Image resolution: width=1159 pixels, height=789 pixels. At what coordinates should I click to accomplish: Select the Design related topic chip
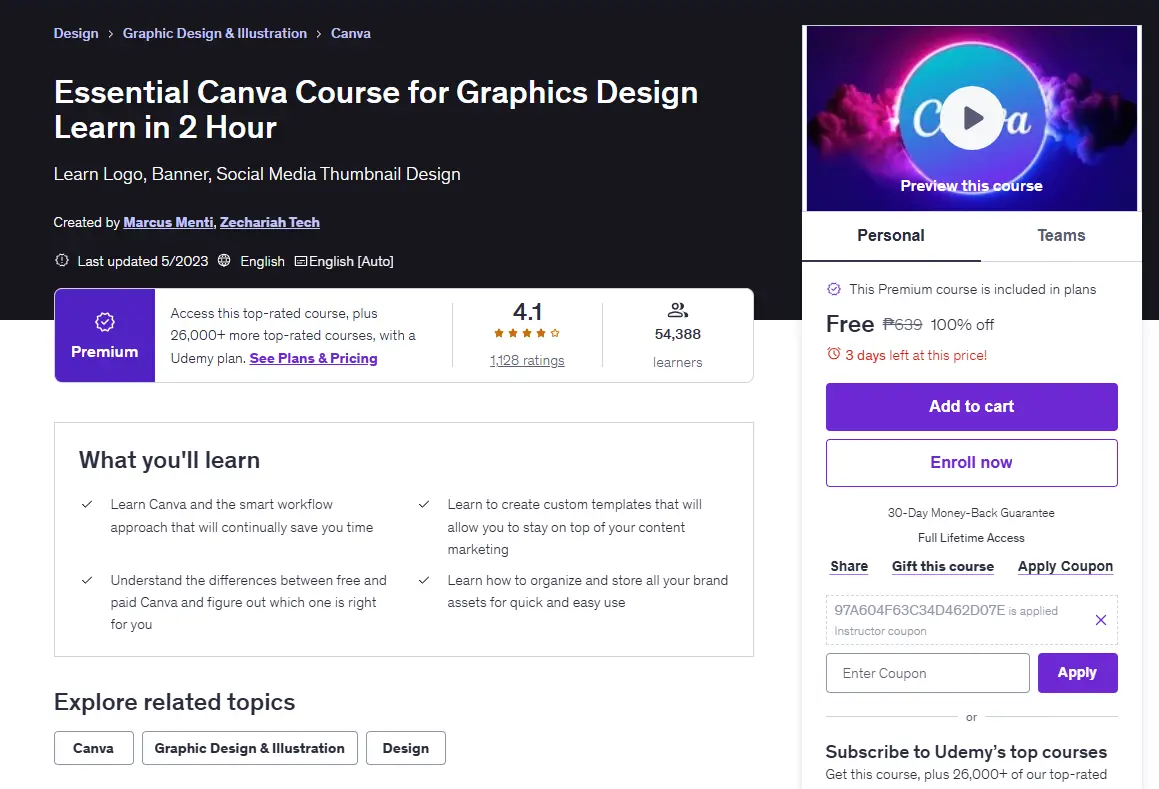pyautogui.click(x=406, y=748)
